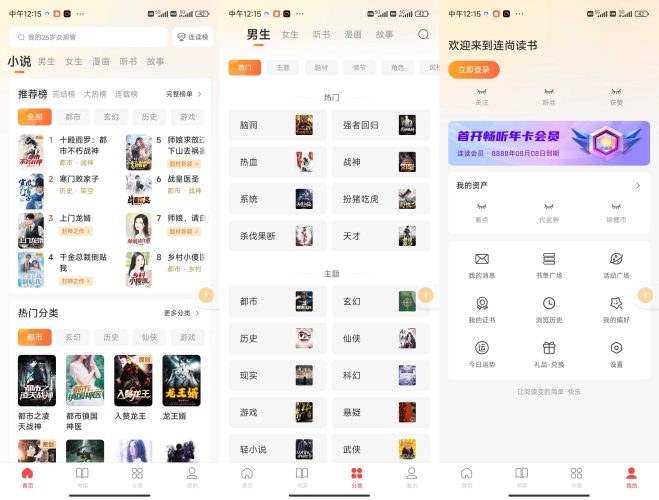
Task: Open 首开畅听年卡会员 membership banner
Action: [x=549, y=143]
